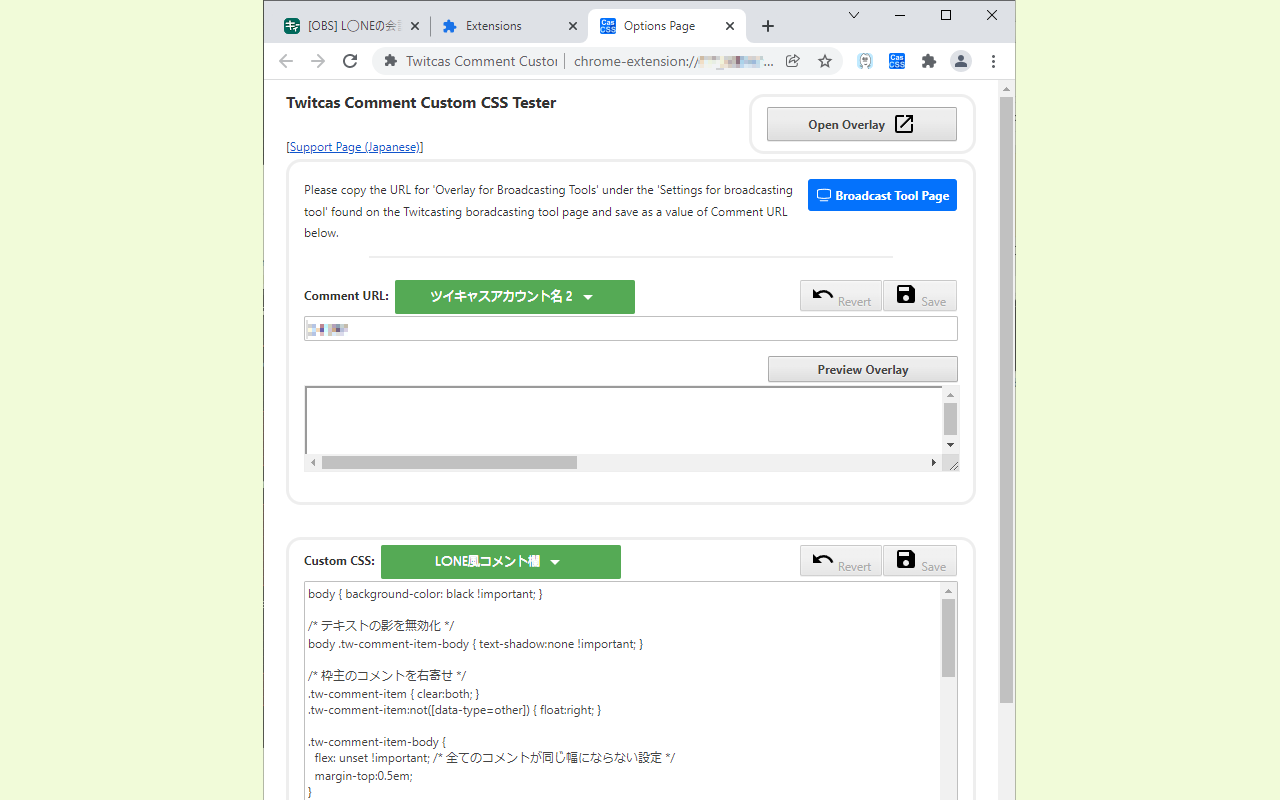
Task: Minimize the Chrome window
Action: pos(900,15)
